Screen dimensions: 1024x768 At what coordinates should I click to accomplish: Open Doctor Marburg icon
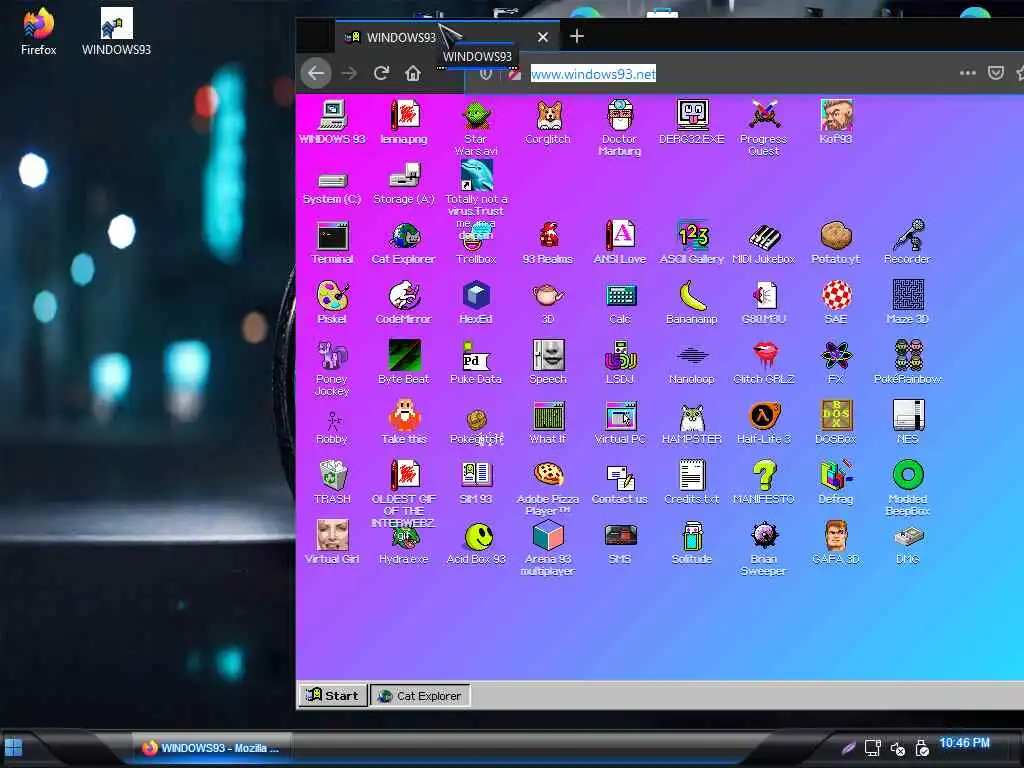pyautogui.click(x=620, y=116)
